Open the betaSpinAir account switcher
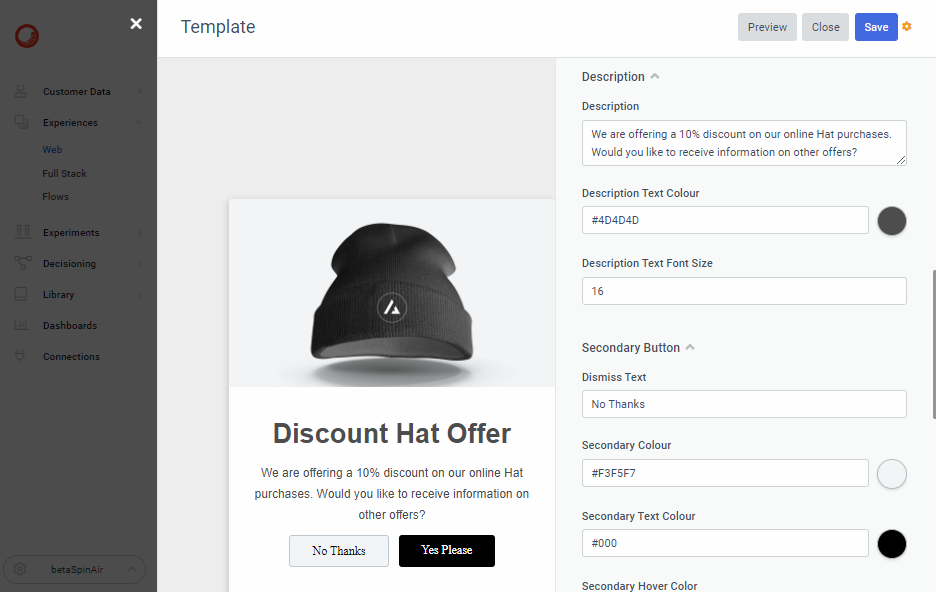The height and width of the screenshot is (592, 936). click(x=76, y=570)
